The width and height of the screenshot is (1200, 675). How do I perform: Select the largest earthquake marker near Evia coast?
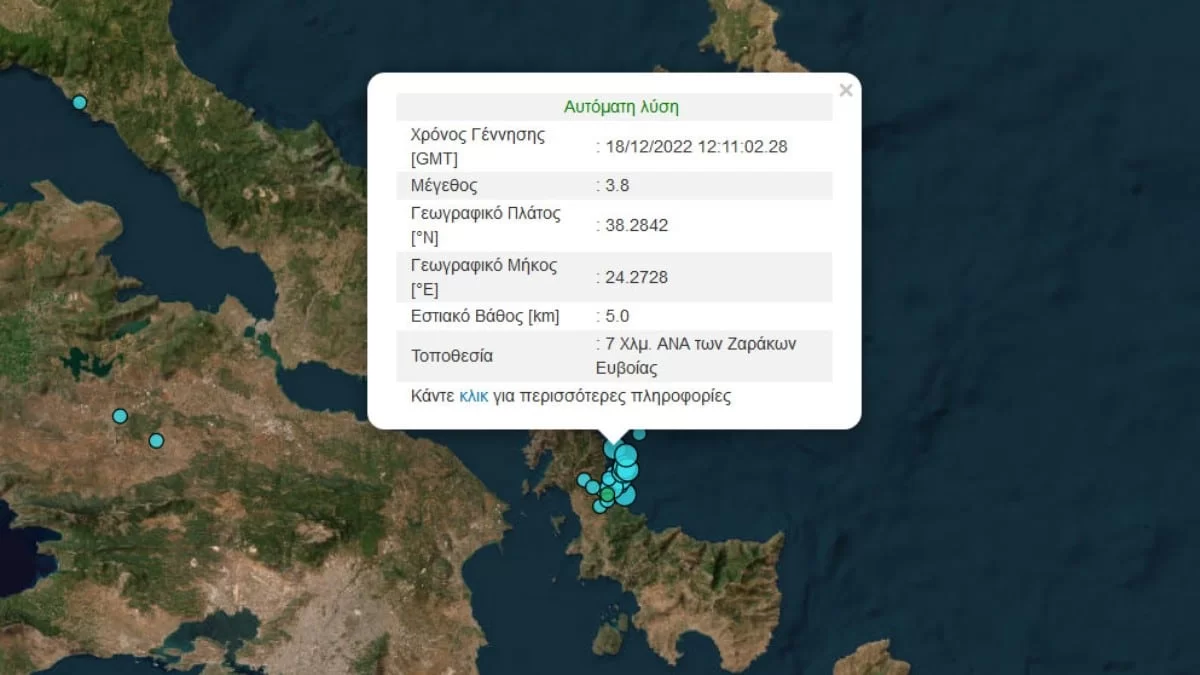click(x=625, y=457)
